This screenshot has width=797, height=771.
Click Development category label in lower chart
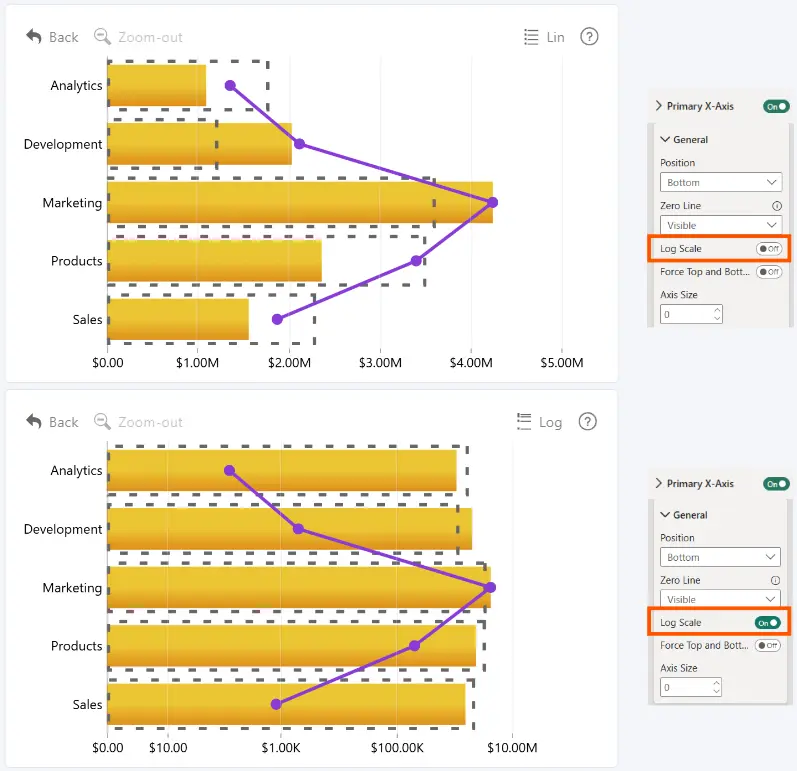click(63, 529)
